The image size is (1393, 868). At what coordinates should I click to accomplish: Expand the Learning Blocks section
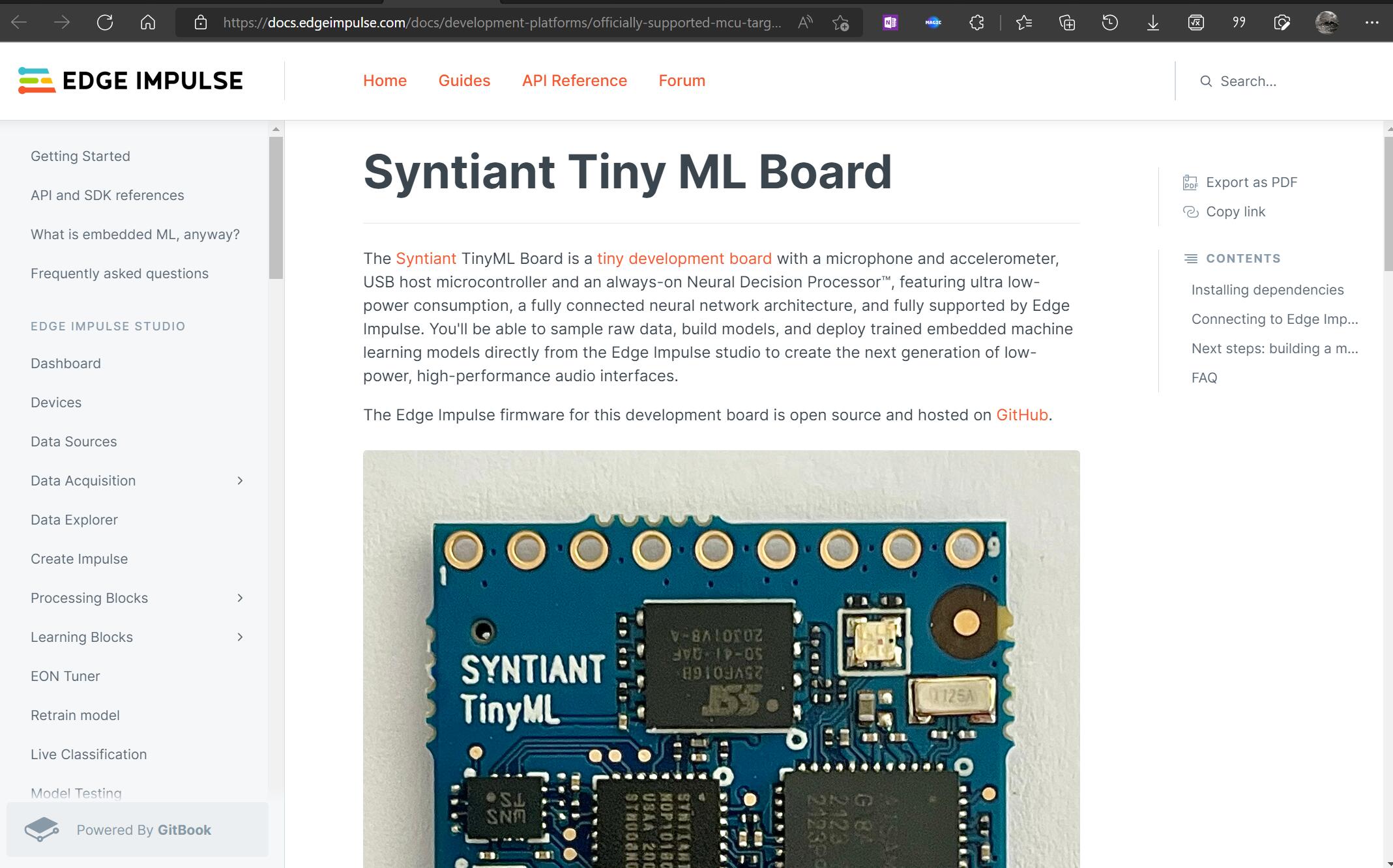coord(240,637)
